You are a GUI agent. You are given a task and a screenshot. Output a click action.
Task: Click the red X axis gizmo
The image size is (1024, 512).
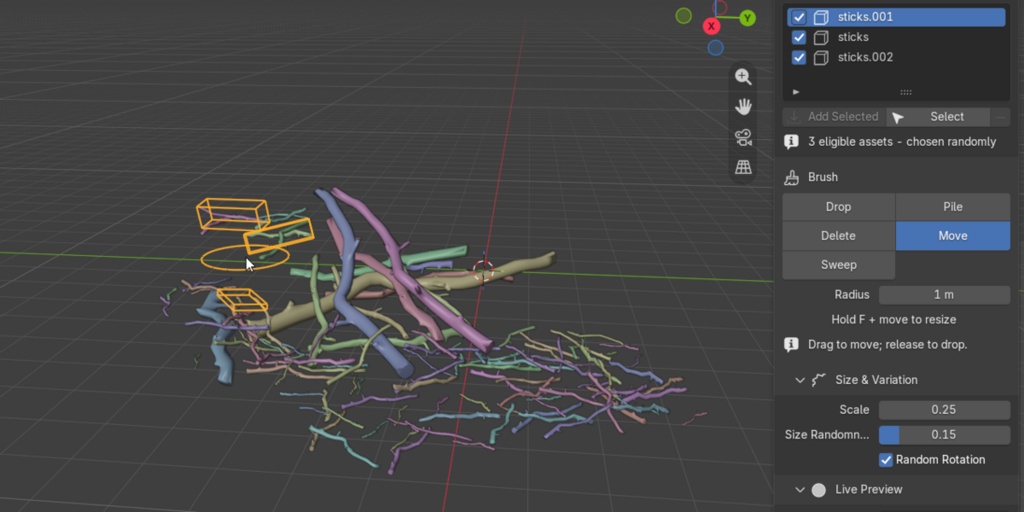tap(711, 26)
